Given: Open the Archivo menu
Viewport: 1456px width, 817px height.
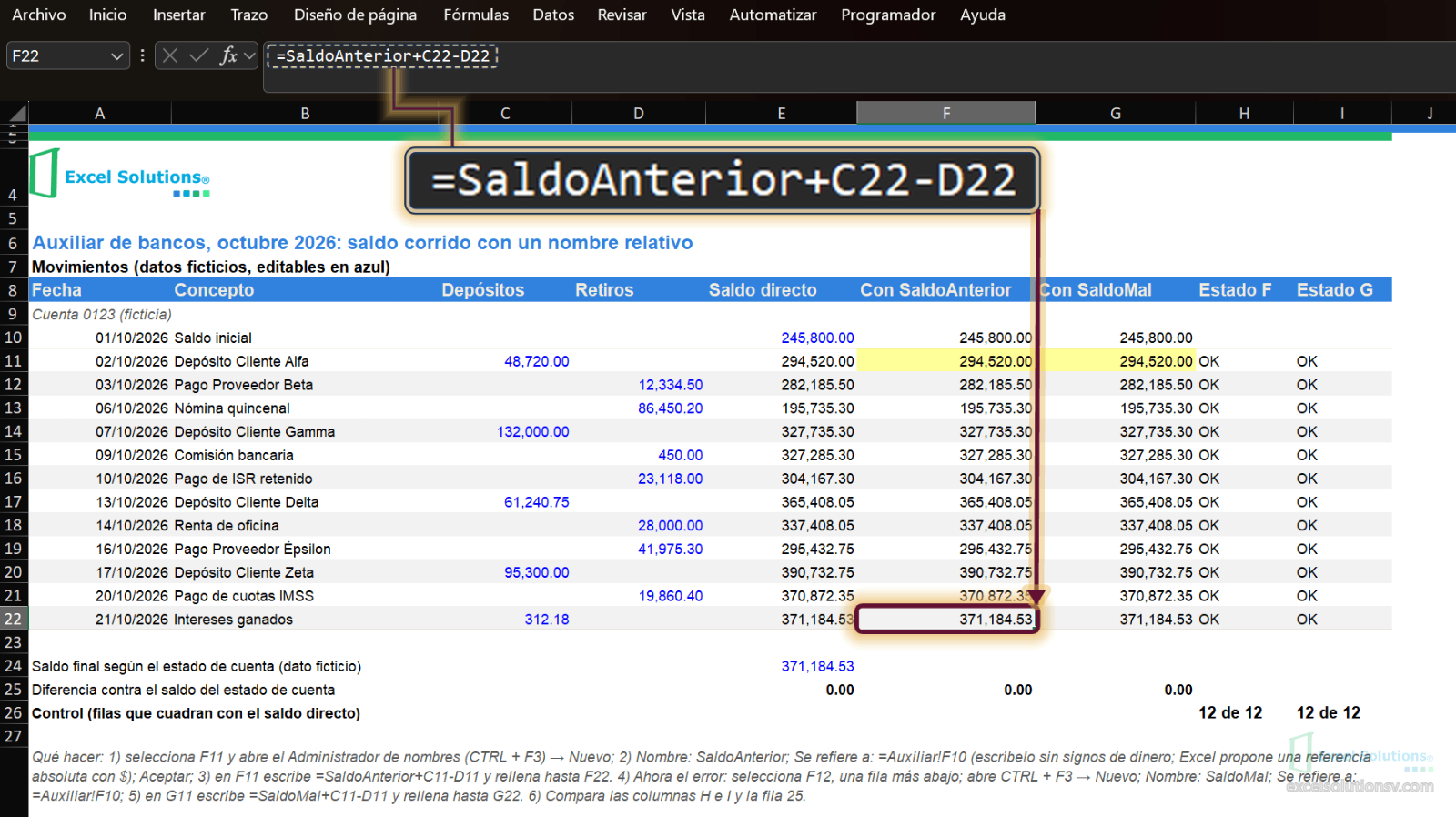Looking at the screenshot, I should (38, 15).
